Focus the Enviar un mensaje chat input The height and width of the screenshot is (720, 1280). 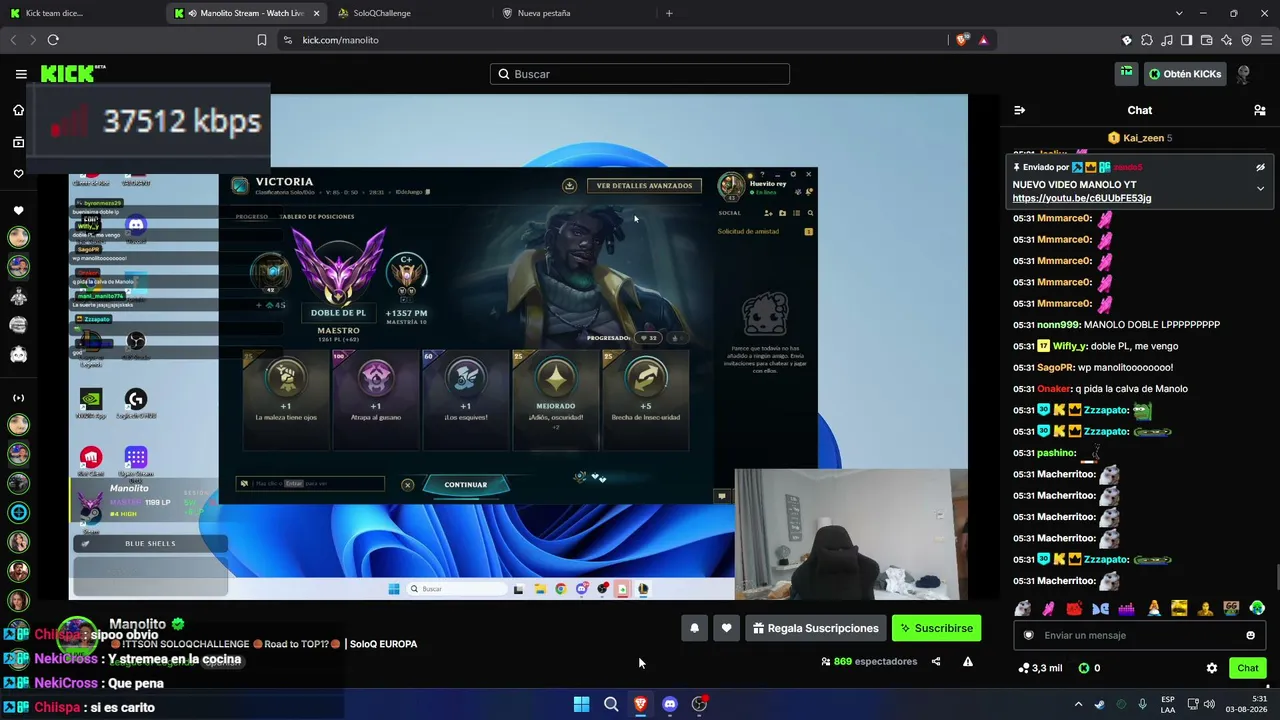point(1140,635)
